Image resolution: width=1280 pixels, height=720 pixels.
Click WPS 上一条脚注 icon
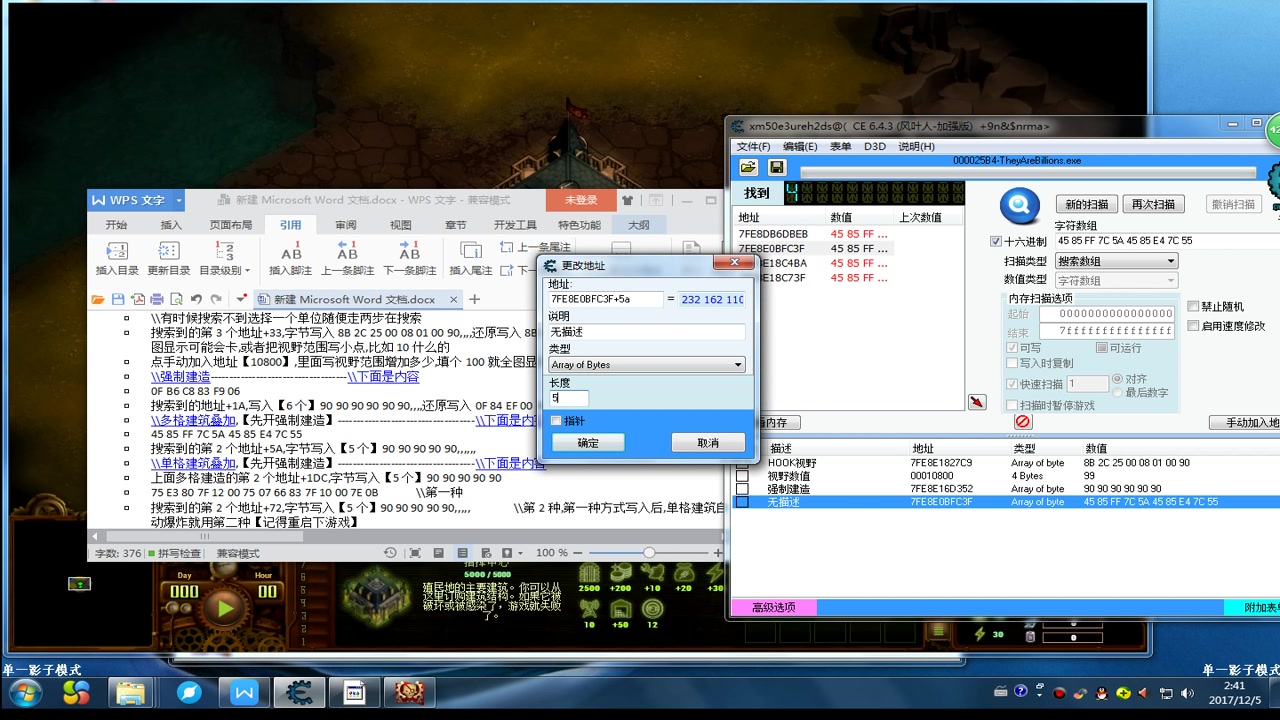pos(347,252)
